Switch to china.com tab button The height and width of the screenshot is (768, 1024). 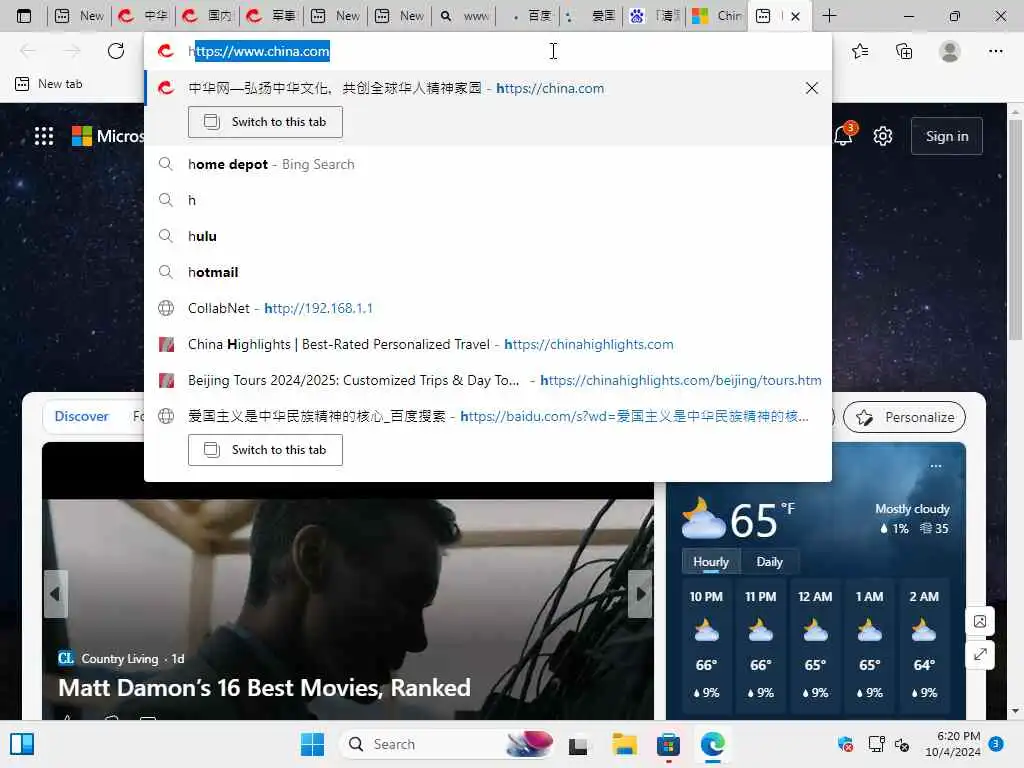265,122
